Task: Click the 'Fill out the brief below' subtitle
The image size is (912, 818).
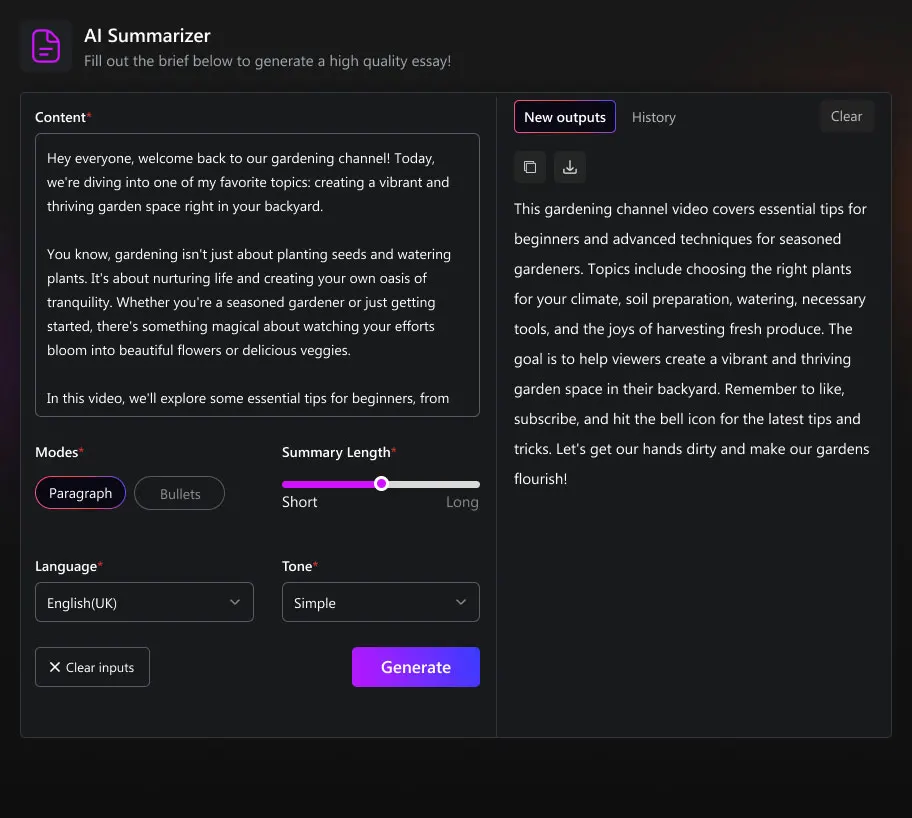Action: click(268, 61)
